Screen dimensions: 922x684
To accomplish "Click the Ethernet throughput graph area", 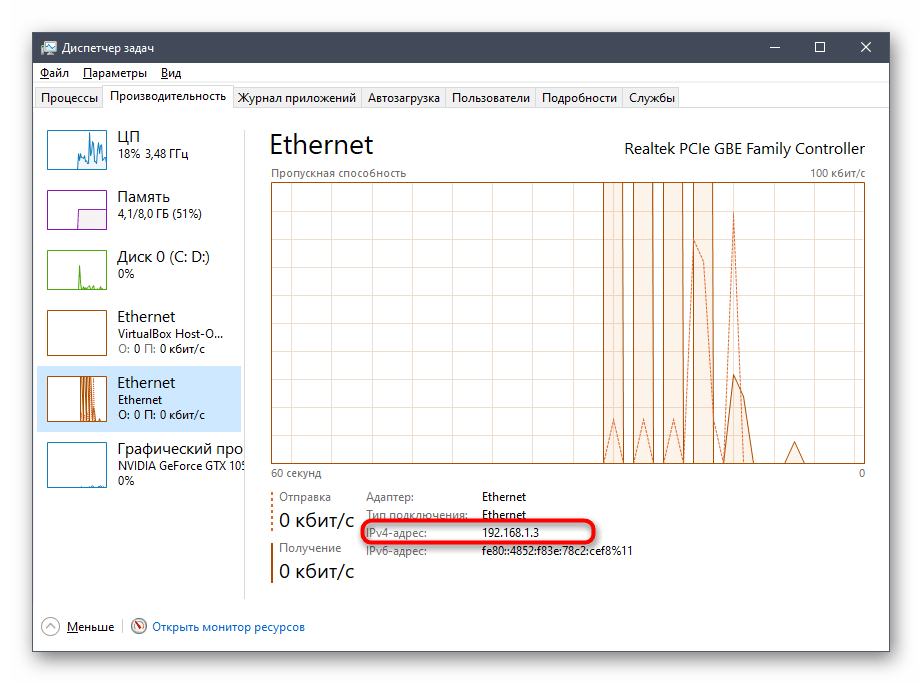I will (567, 323).
